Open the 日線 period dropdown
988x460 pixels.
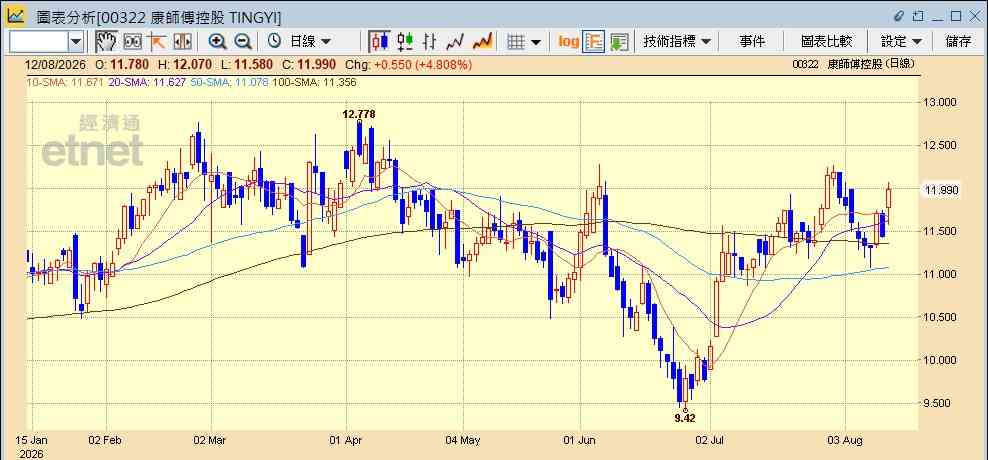(x=309, y=42)
